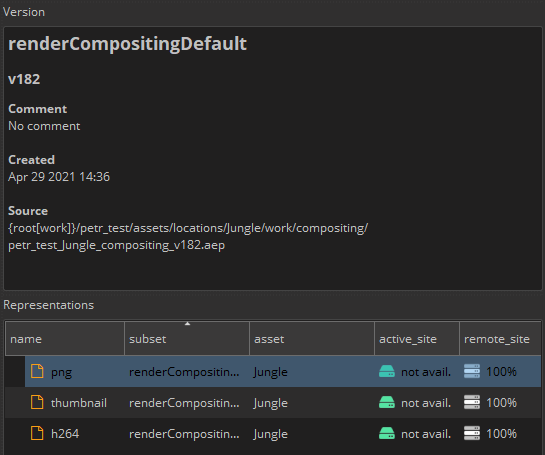Click 'not avail.' status in h264 row
545x455 pixels.
tap(426, 434)
